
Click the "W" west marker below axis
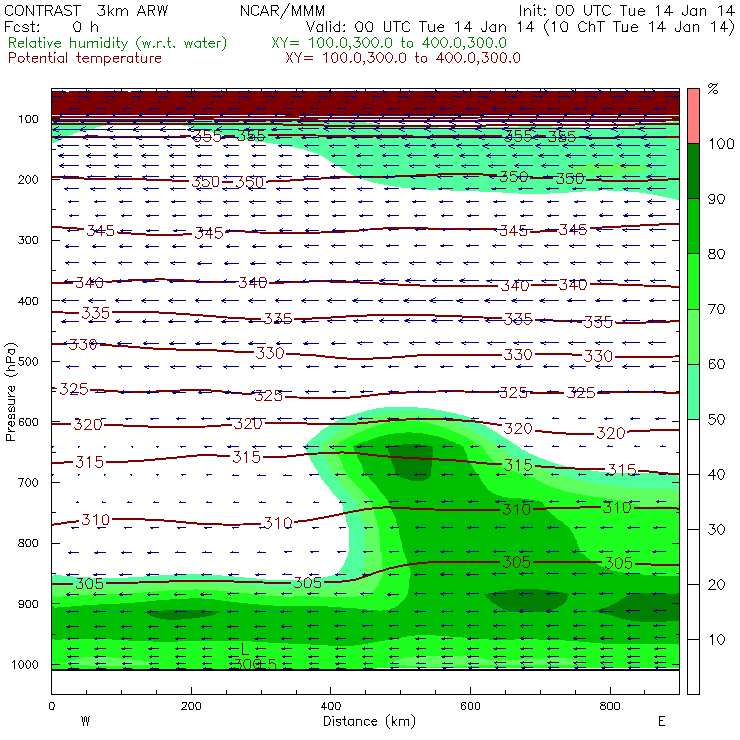(85, 721)
